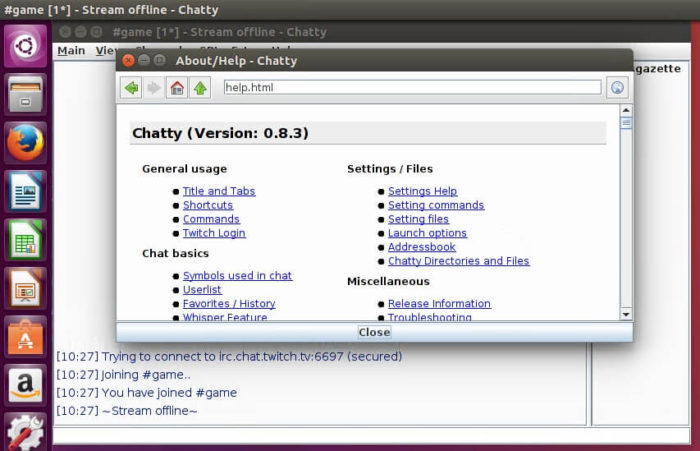The width and height of the screenshot is (700, 451).
Task: Click the help page scrollbar down arrow
Action: (x=626, y=314)
